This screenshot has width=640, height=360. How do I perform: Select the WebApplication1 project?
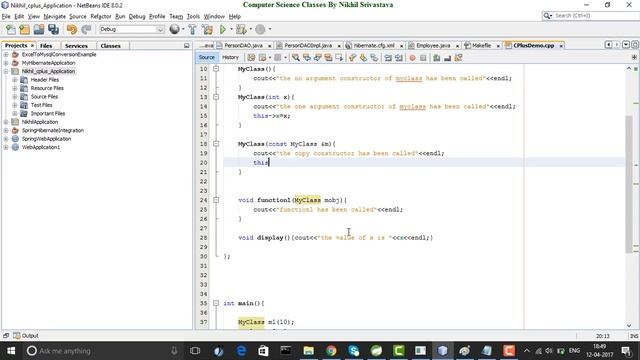[x=41, y=147]
